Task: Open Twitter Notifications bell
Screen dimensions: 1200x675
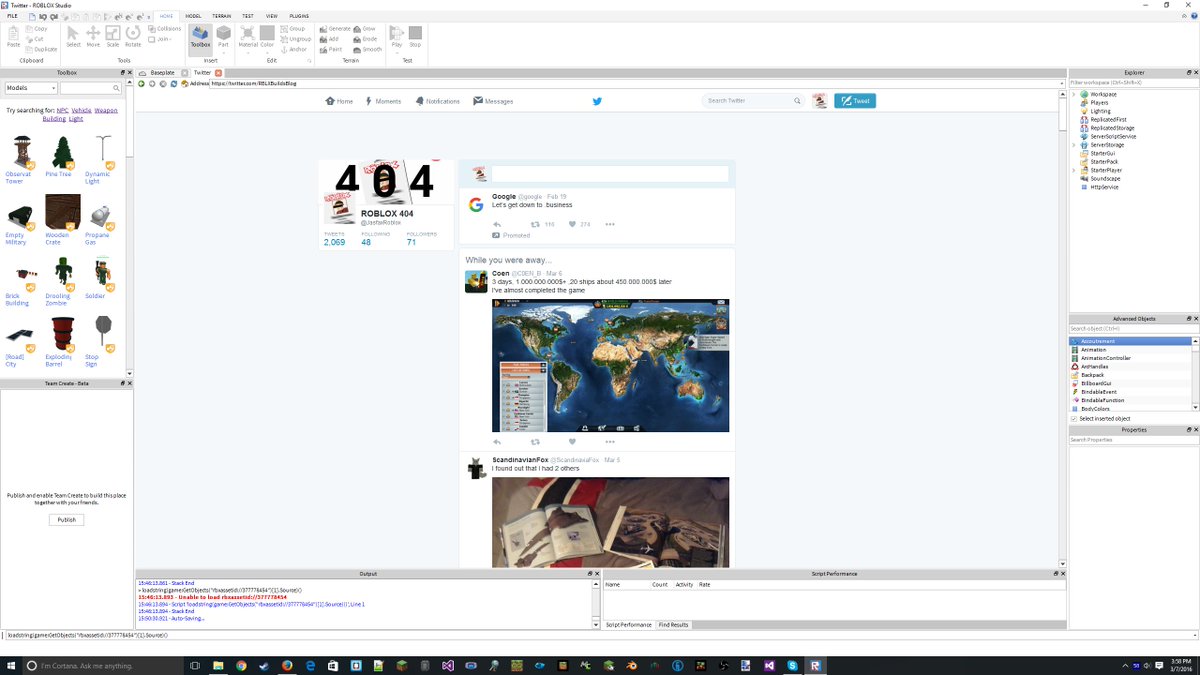Action: (420, 101)
